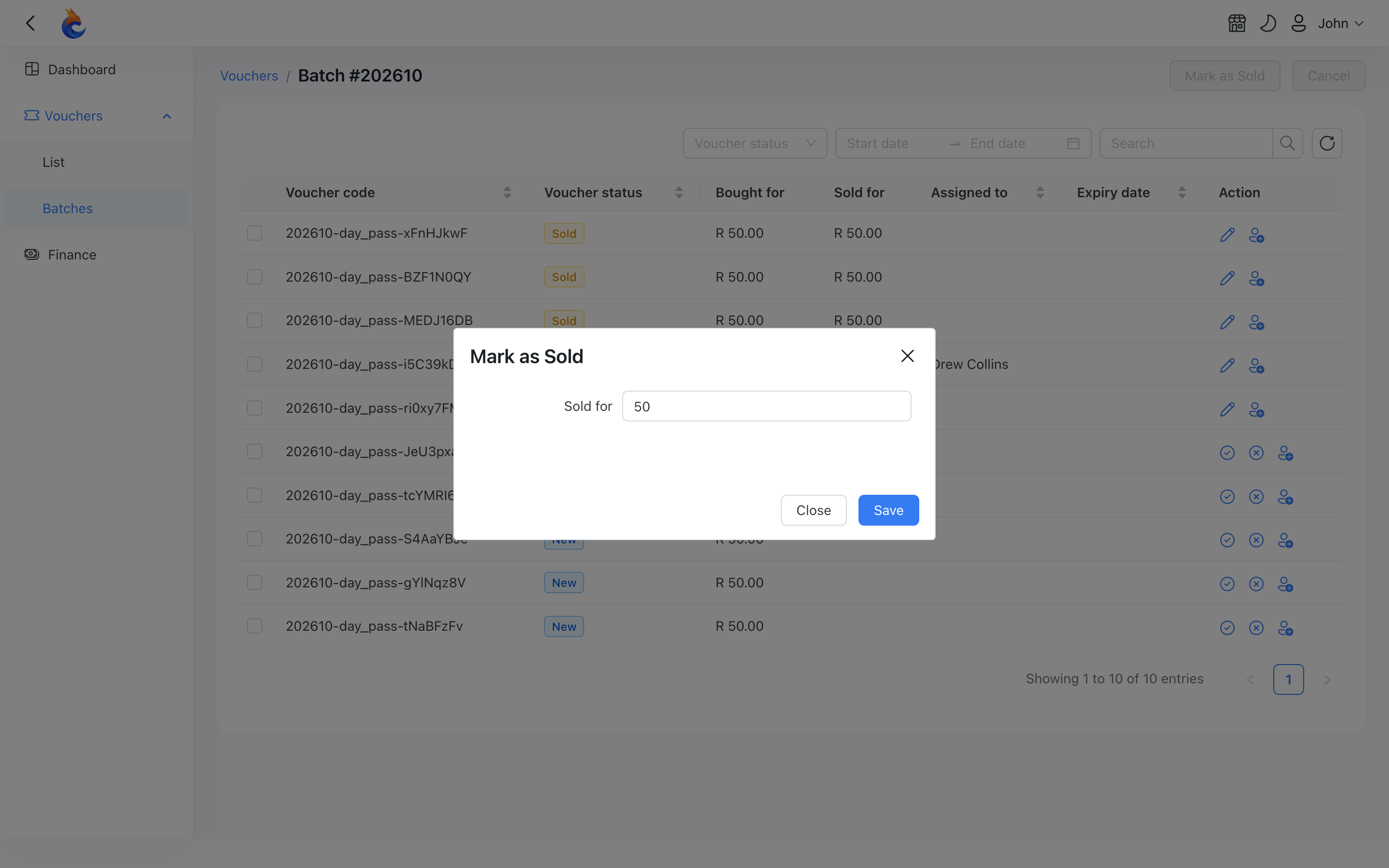Viewport: 1389px width, 868px height.
Task: Click the back arrow in the header
Action: tap(30, 23)
